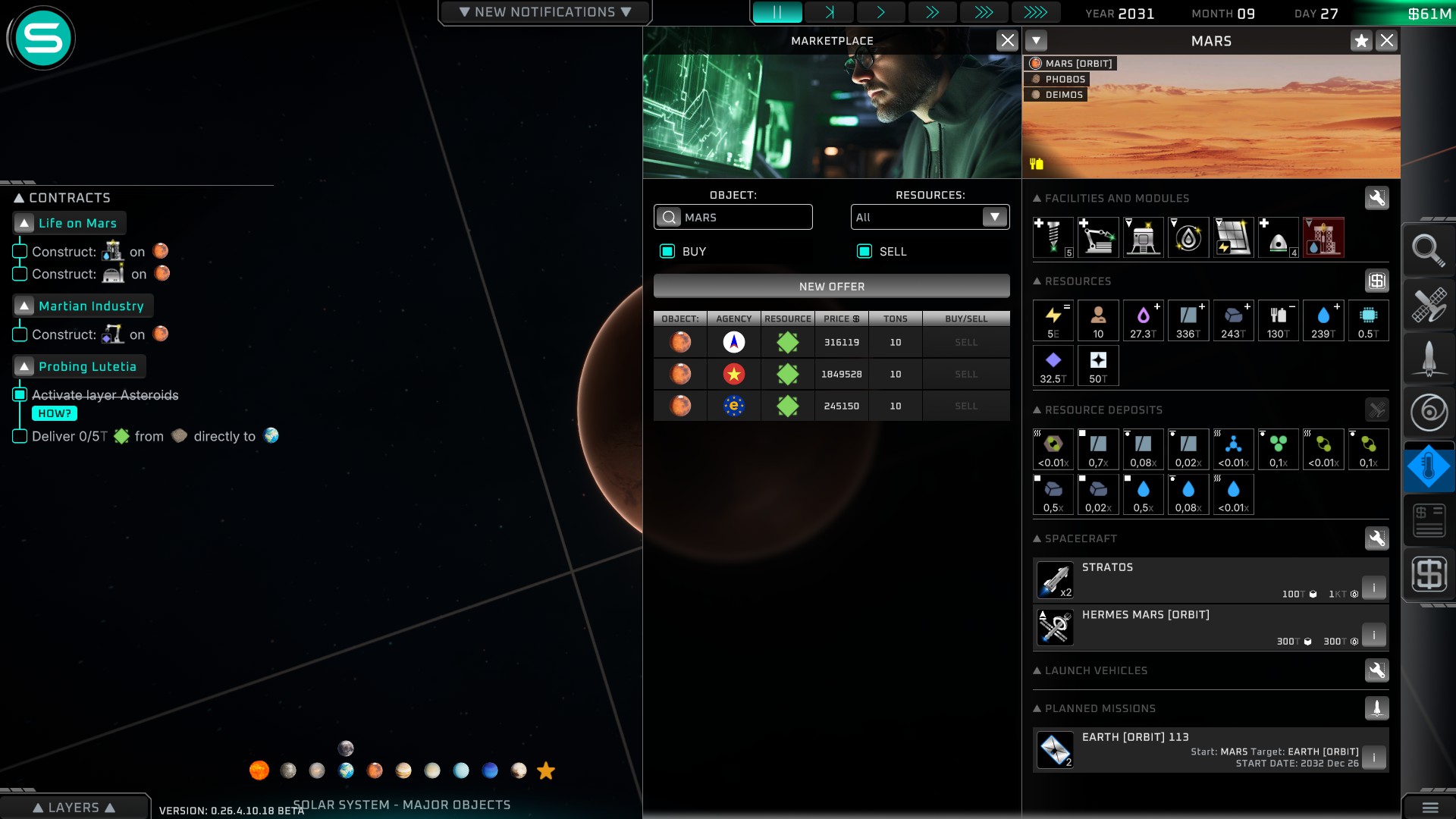Open the Facilities and Modules wrench button
The width and height of the screenshot is (1456, 819).
(x=1376, y=198)
